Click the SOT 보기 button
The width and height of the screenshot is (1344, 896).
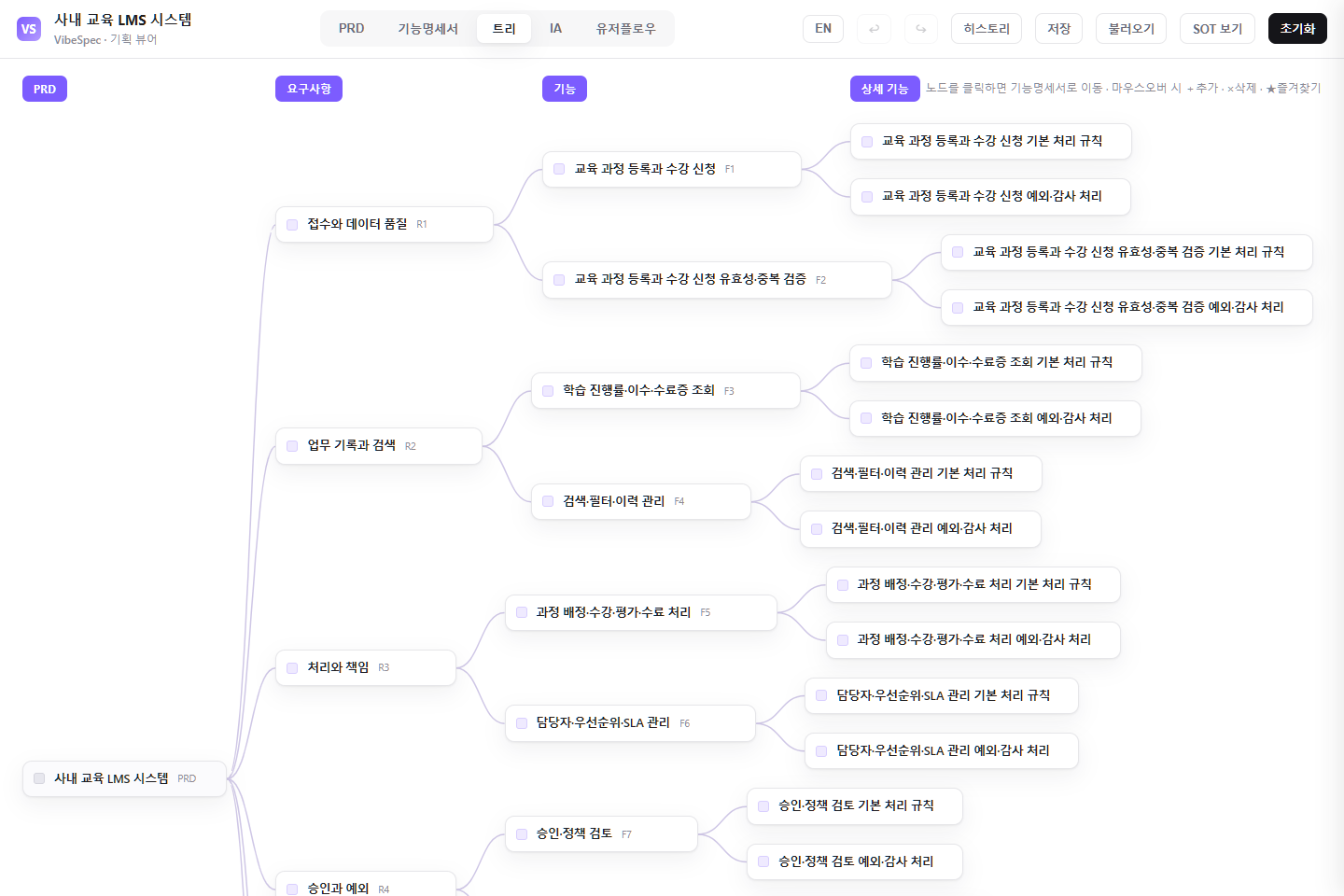pos(1217,29)
